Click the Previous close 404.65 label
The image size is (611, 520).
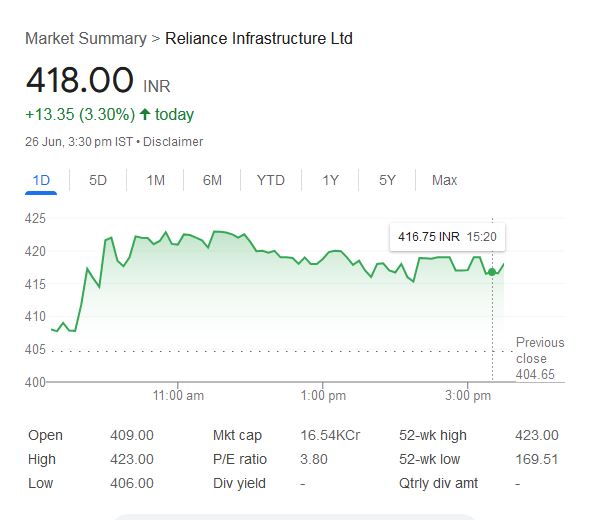[x=539, y=358]
